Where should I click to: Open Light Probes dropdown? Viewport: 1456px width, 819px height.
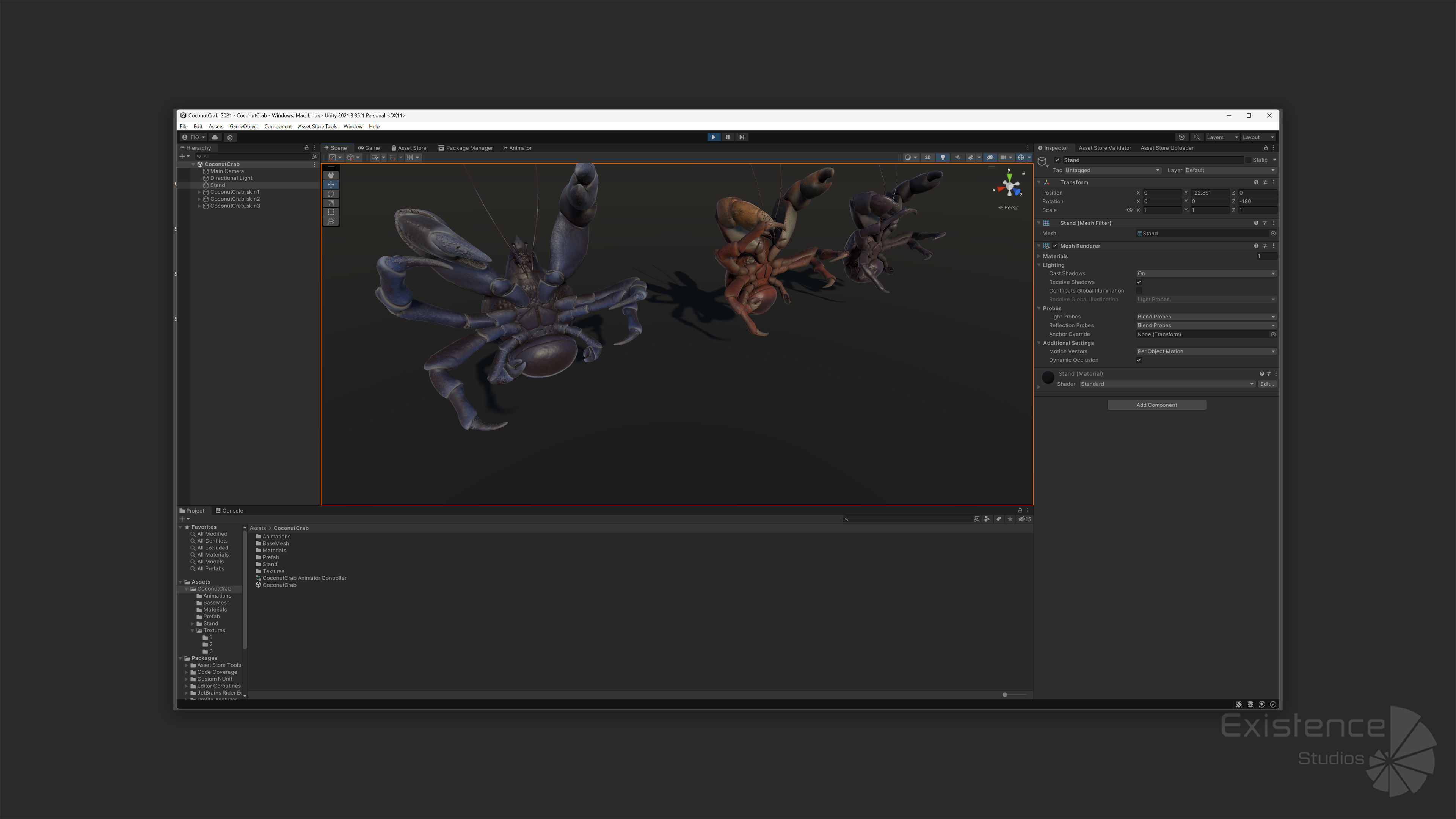1206,317
